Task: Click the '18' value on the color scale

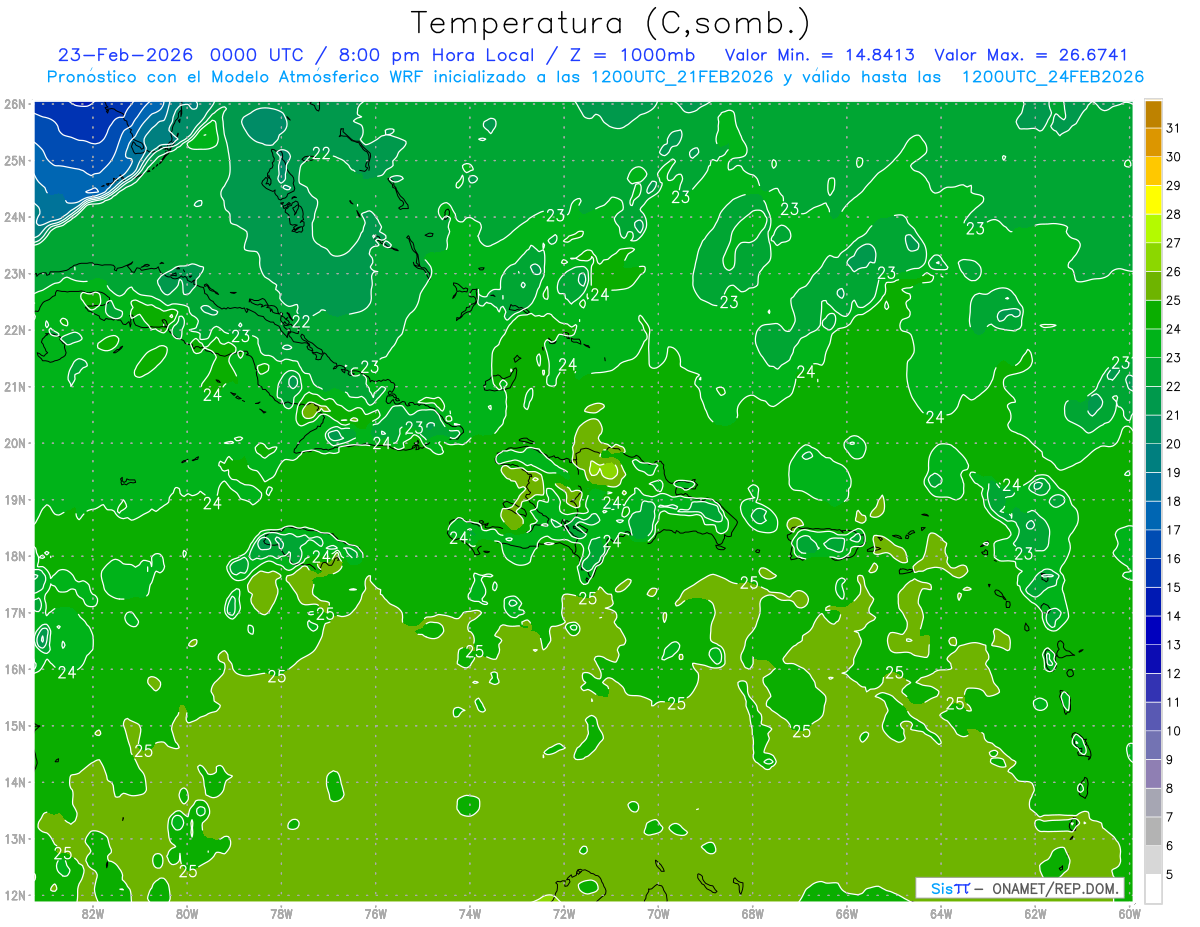Action: [x=1174, y=501]
